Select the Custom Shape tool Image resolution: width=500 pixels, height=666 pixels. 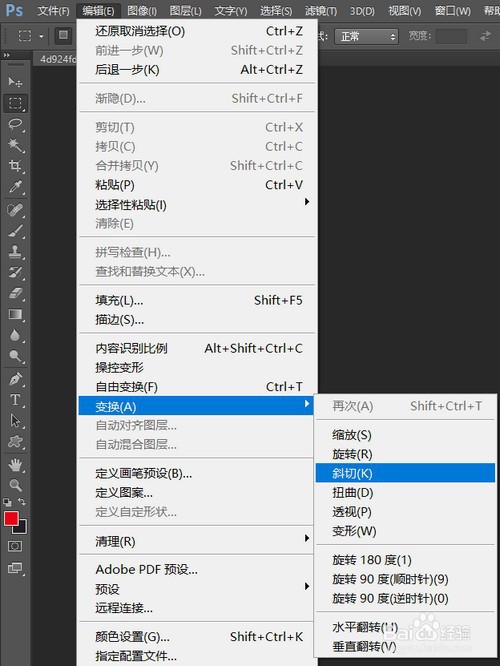(x=15, y=442)
